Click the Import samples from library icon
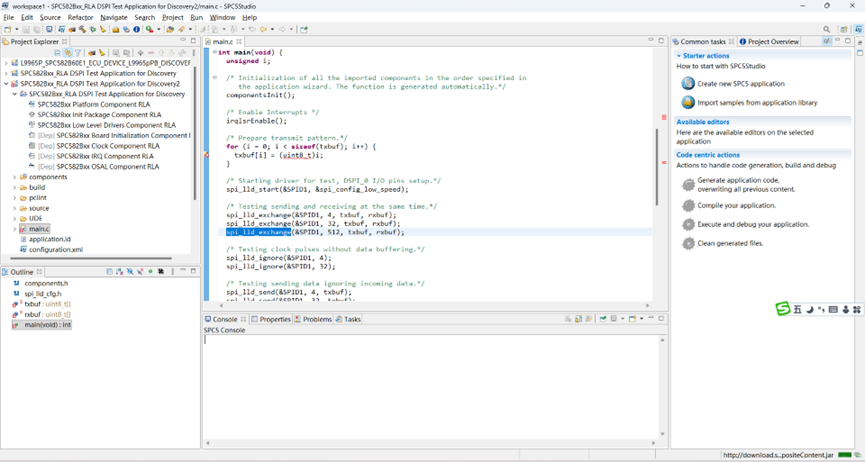865x462 pixels. (688, 102)
